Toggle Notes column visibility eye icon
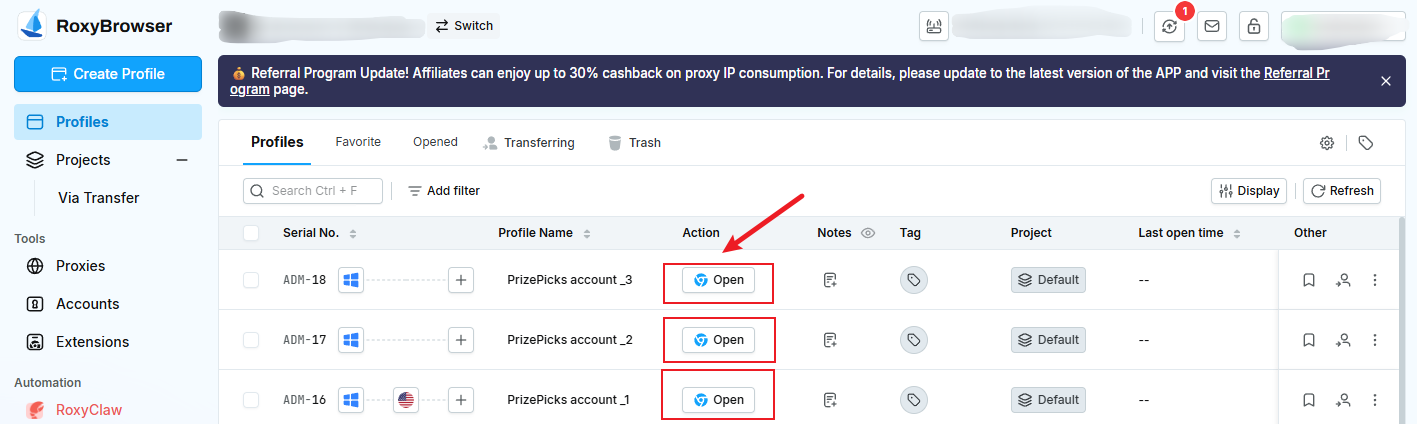The height and width of the screenshot is (424, 1417). (868, 233)
